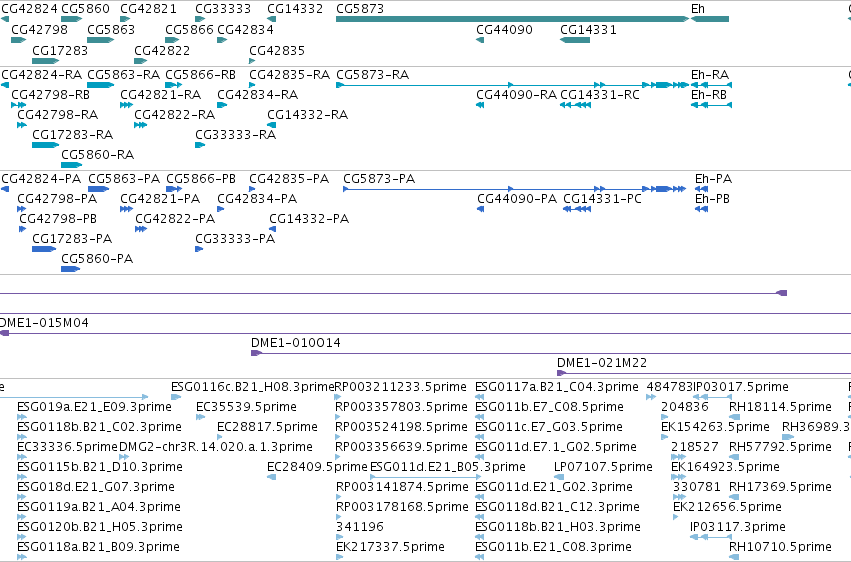Select the IP03117.3prime EST label
This screenshot has height=562, width=851.
(x=738, y=527)
